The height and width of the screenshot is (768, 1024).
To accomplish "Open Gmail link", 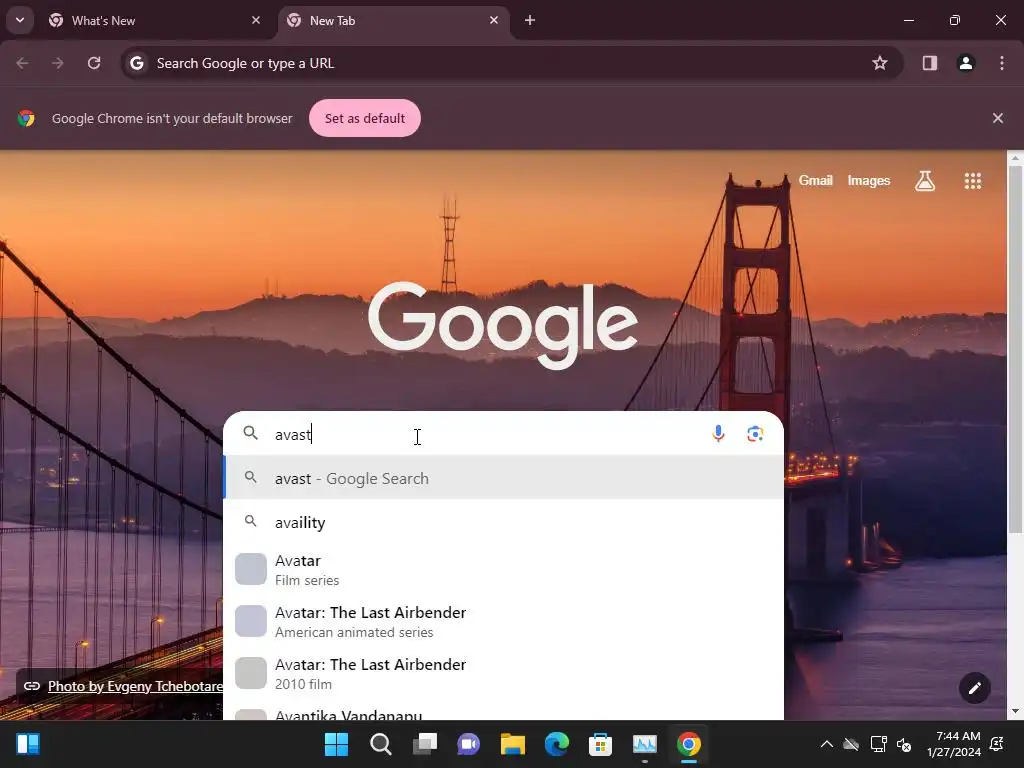I will coord(815,181).
